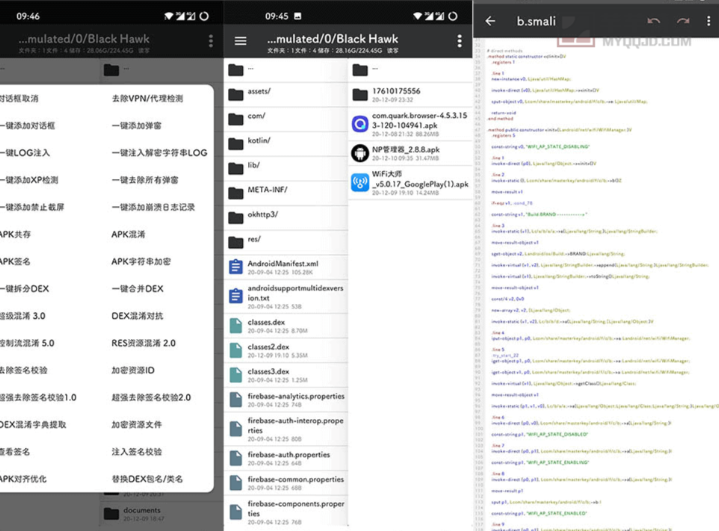The image size is (719, 531).
Task: Open classes2.dex file icon
Action: pyautogui.click(x=236, y=350)
